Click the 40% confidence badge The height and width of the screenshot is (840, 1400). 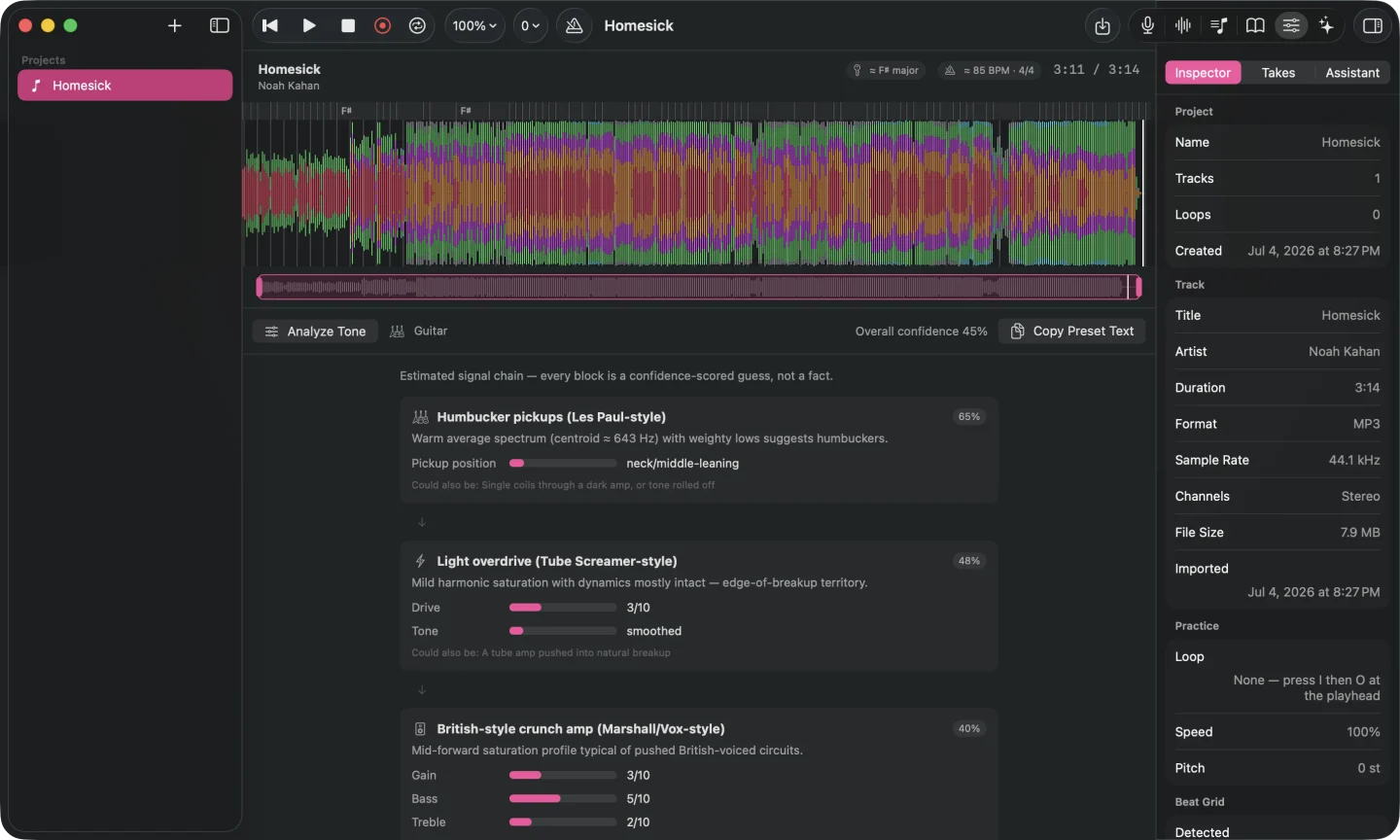click(969, 729)
